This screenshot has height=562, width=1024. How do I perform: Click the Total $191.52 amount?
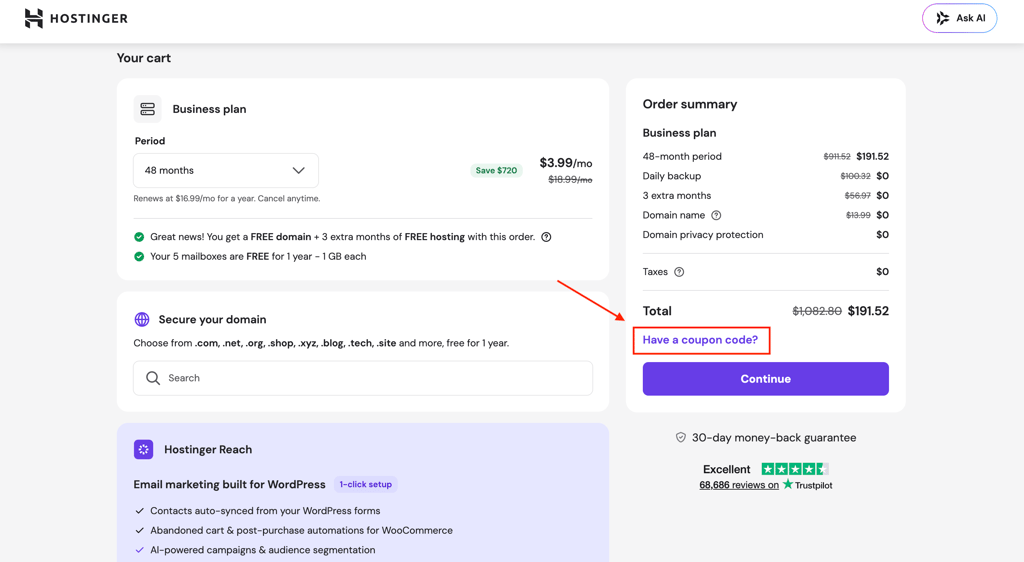pyautogui.click(x=868, y=311)
